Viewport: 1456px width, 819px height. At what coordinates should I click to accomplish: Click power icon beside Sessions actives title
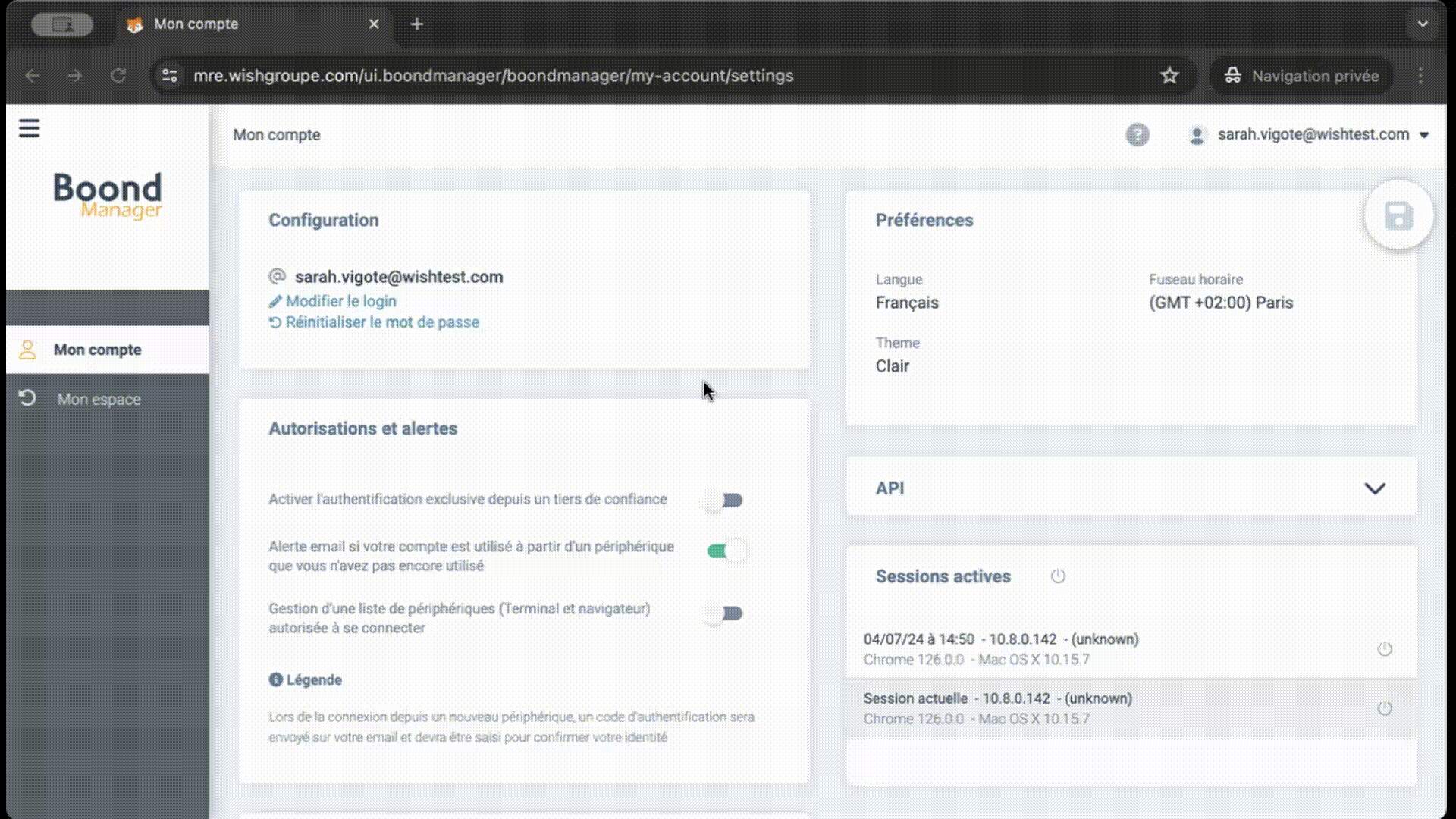click(1058, 576)
